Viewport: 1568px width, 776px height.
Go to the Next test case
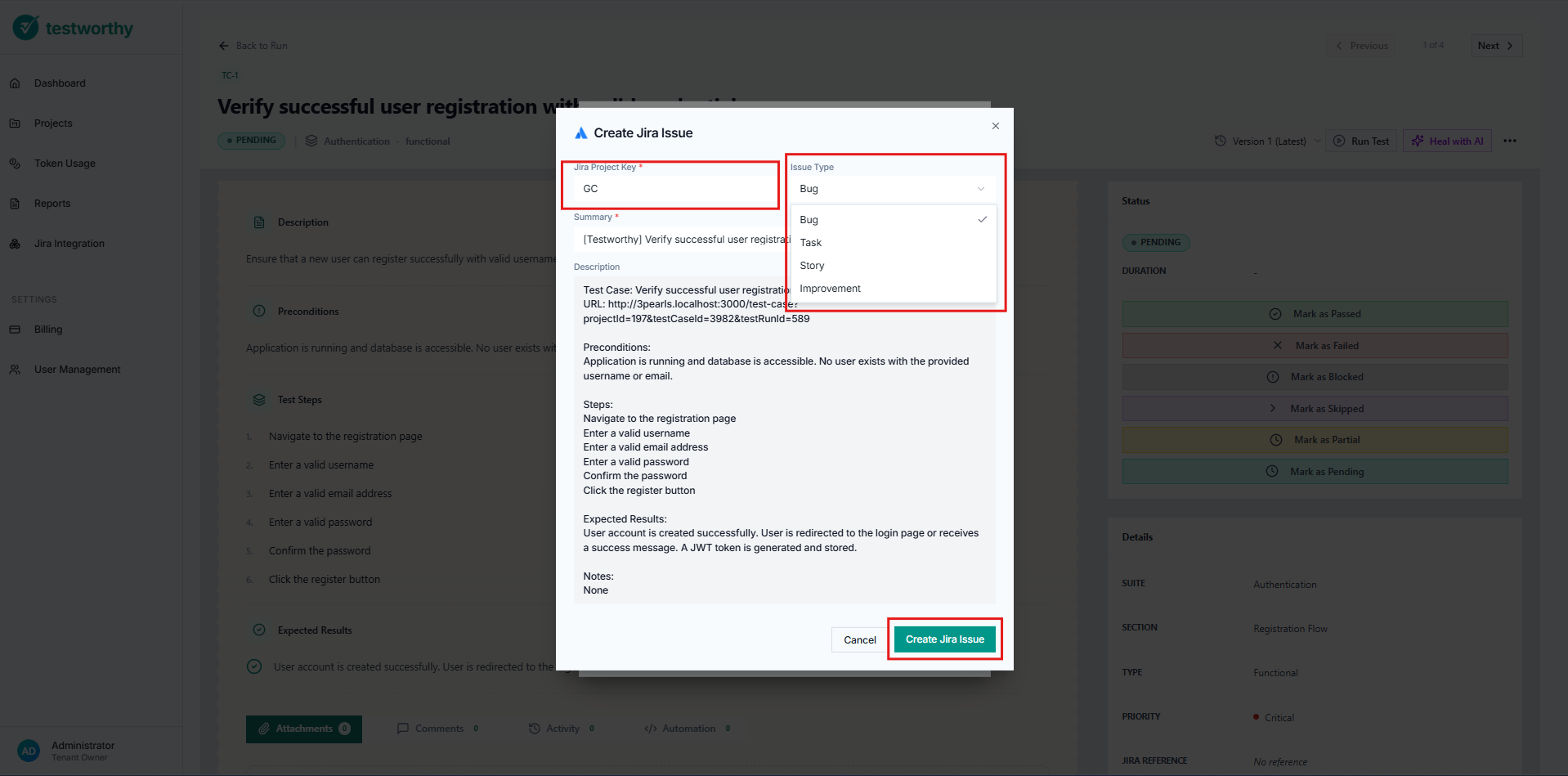pyautogui.click(x=1496, y=46)
